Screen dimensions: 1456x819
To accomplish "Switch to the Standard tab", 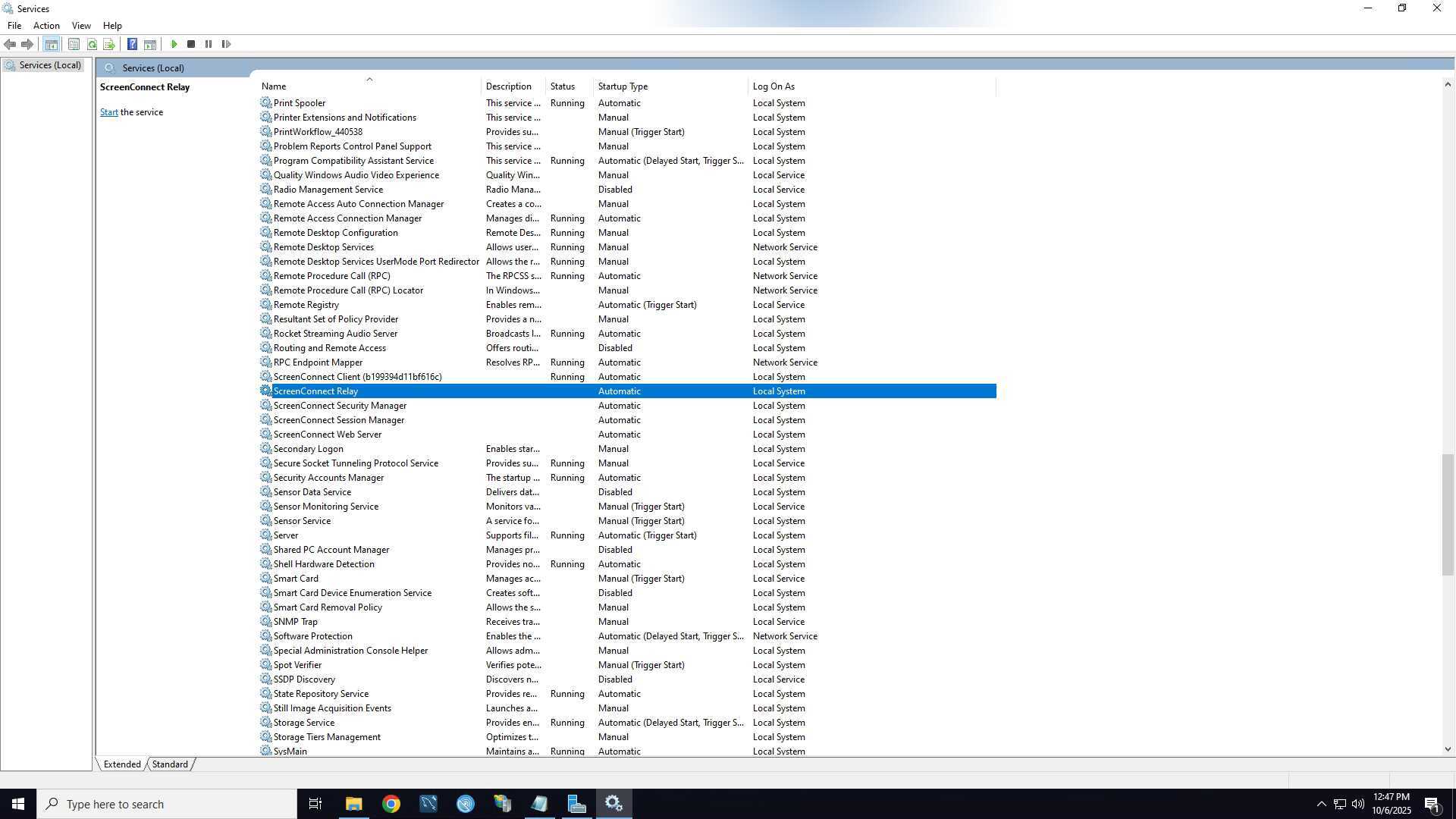I will pos(169,764).
